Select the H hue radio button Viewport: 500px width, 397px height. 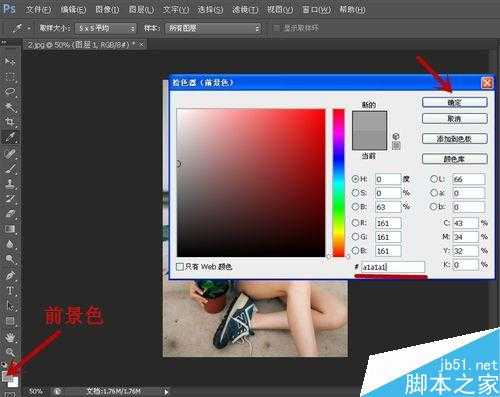click(355, 179)
